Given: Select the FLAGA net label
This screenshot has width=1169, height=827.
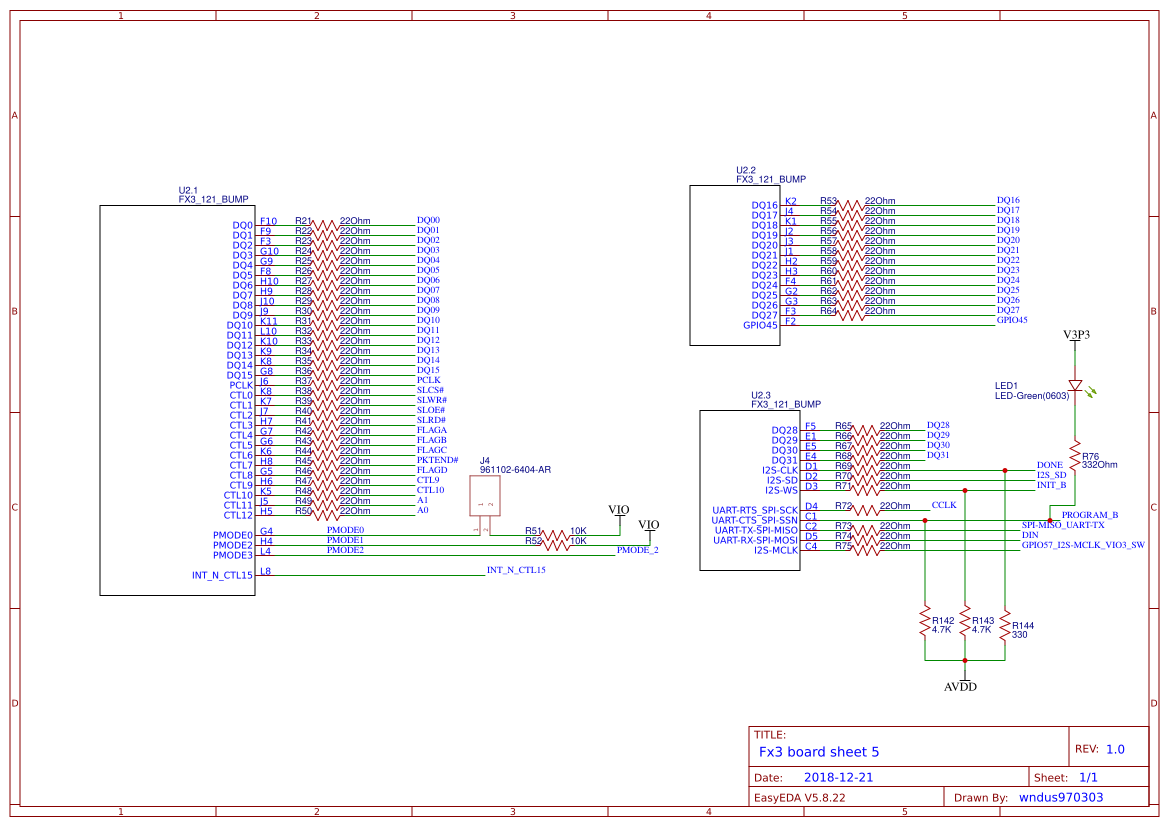Looking at the screenshot, I should [x=432, y=430].
